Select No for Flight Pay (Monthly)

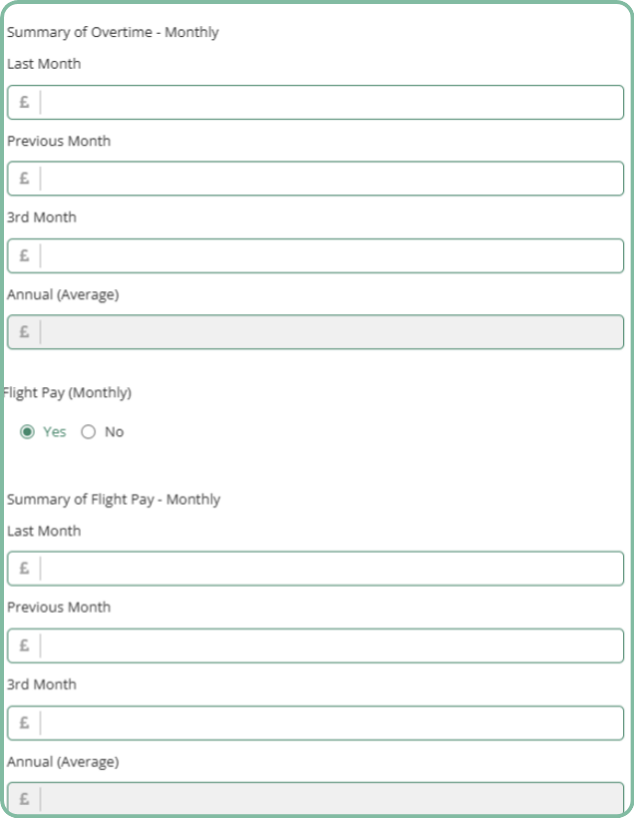(x=88, y=432)
